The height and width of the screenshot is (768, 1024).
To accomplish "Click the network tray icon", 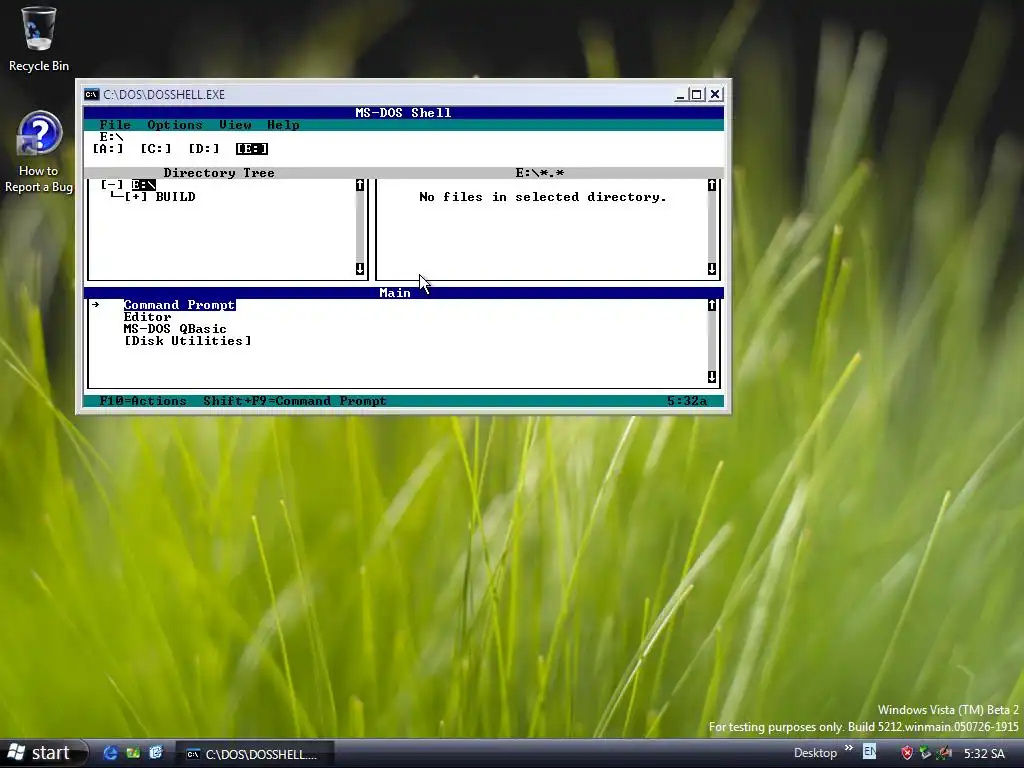I will tap(925, 753).
